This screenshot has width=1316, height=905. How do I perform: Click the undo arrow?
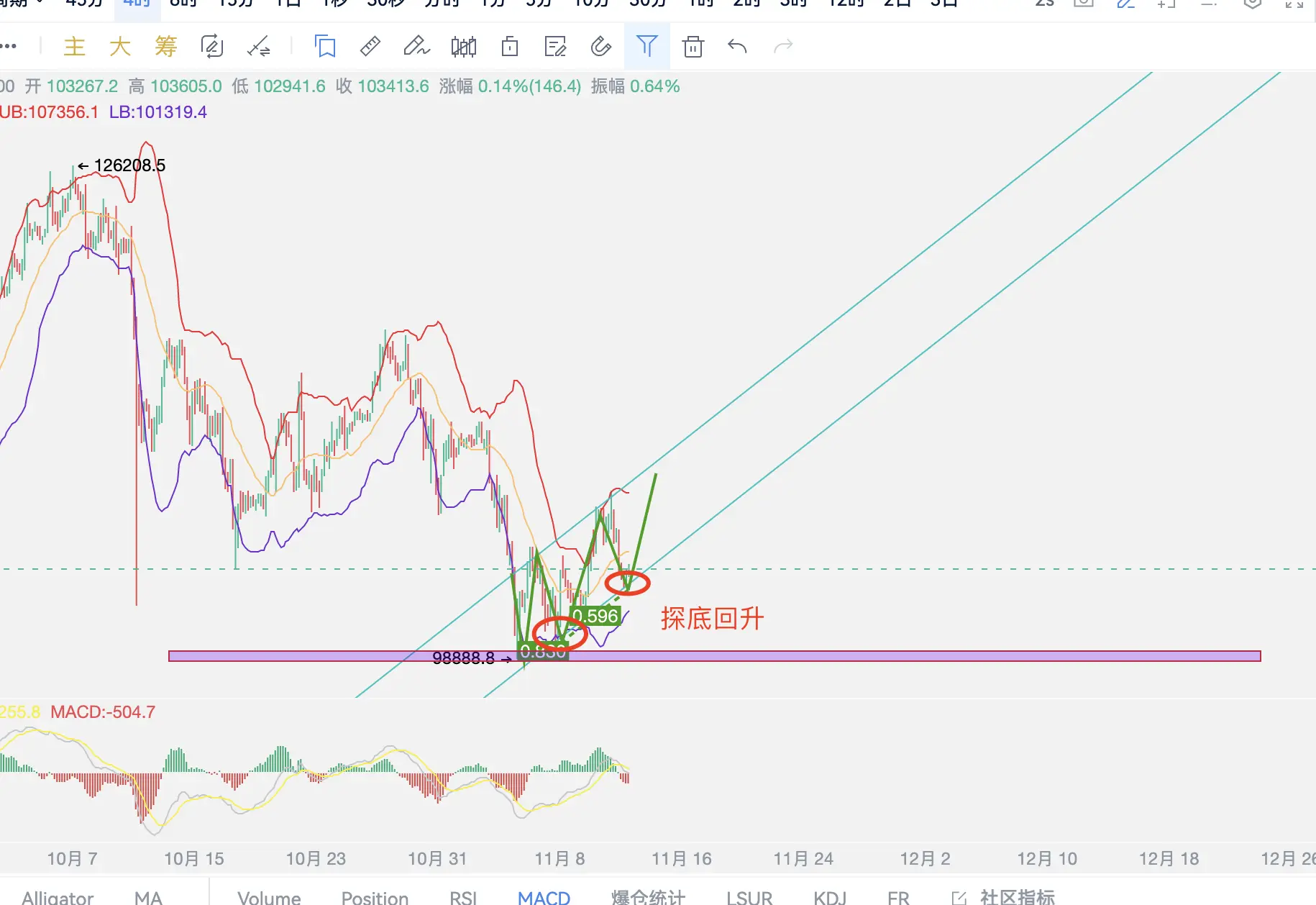click(x=738, y=47)
